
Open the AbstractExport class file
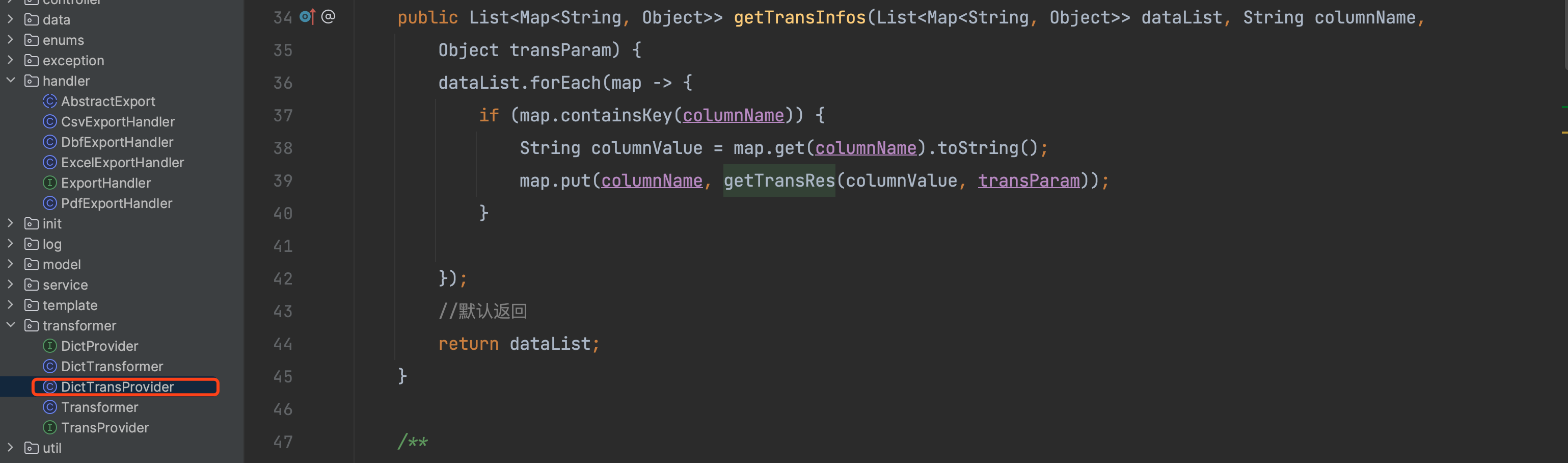(x=107, y=101)
